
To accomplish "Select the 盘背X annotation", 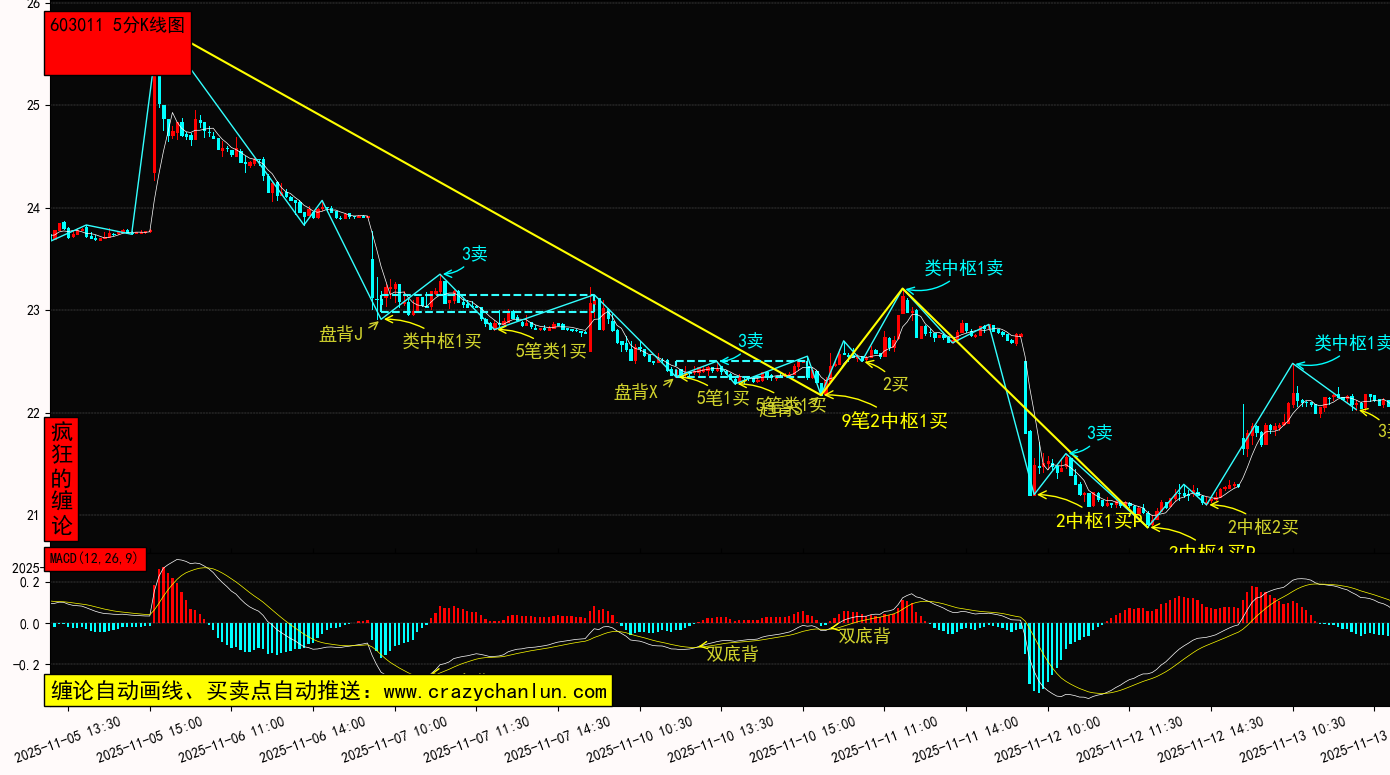I will coord(636,393).
